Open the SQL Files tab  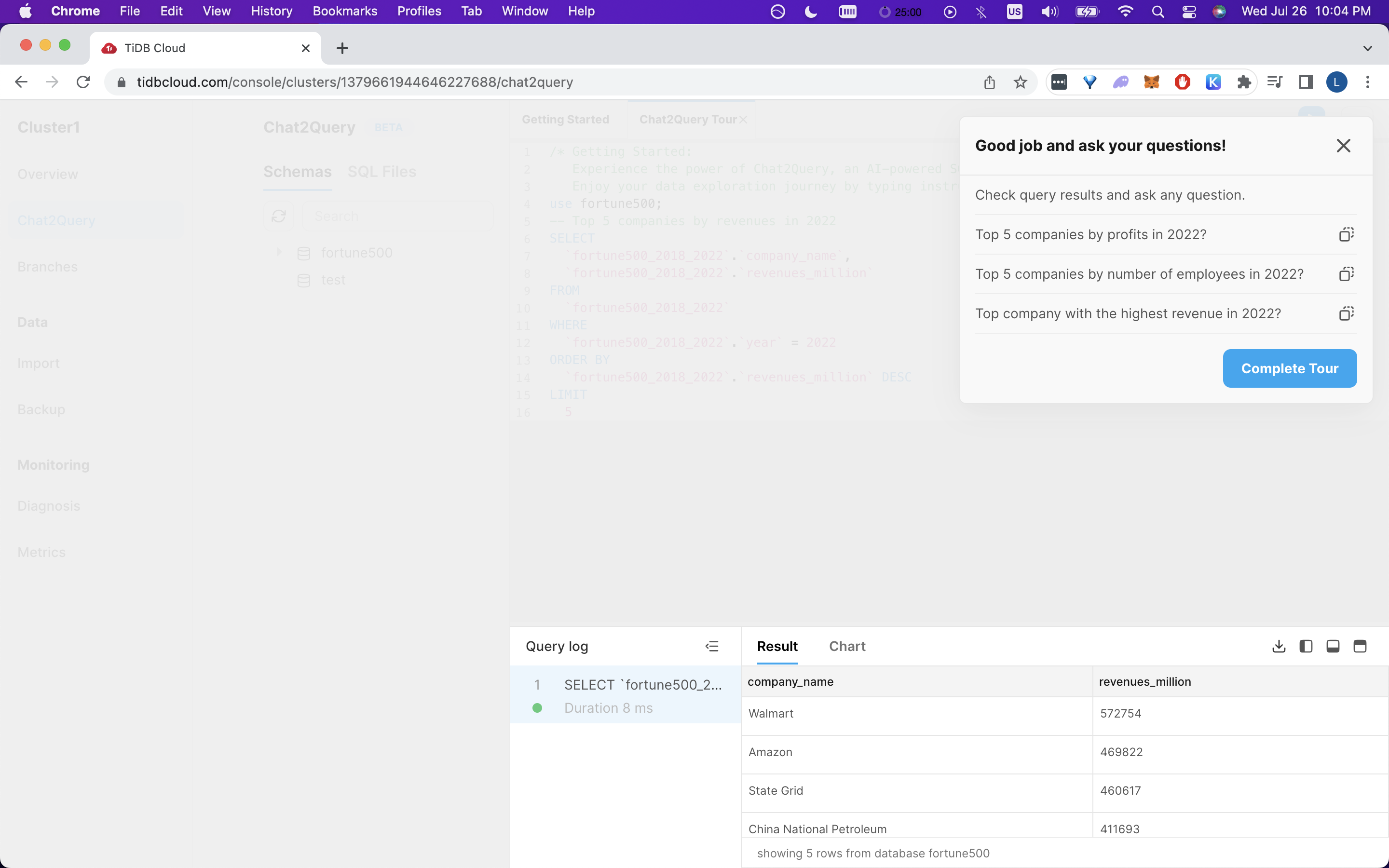coord(381,172)
